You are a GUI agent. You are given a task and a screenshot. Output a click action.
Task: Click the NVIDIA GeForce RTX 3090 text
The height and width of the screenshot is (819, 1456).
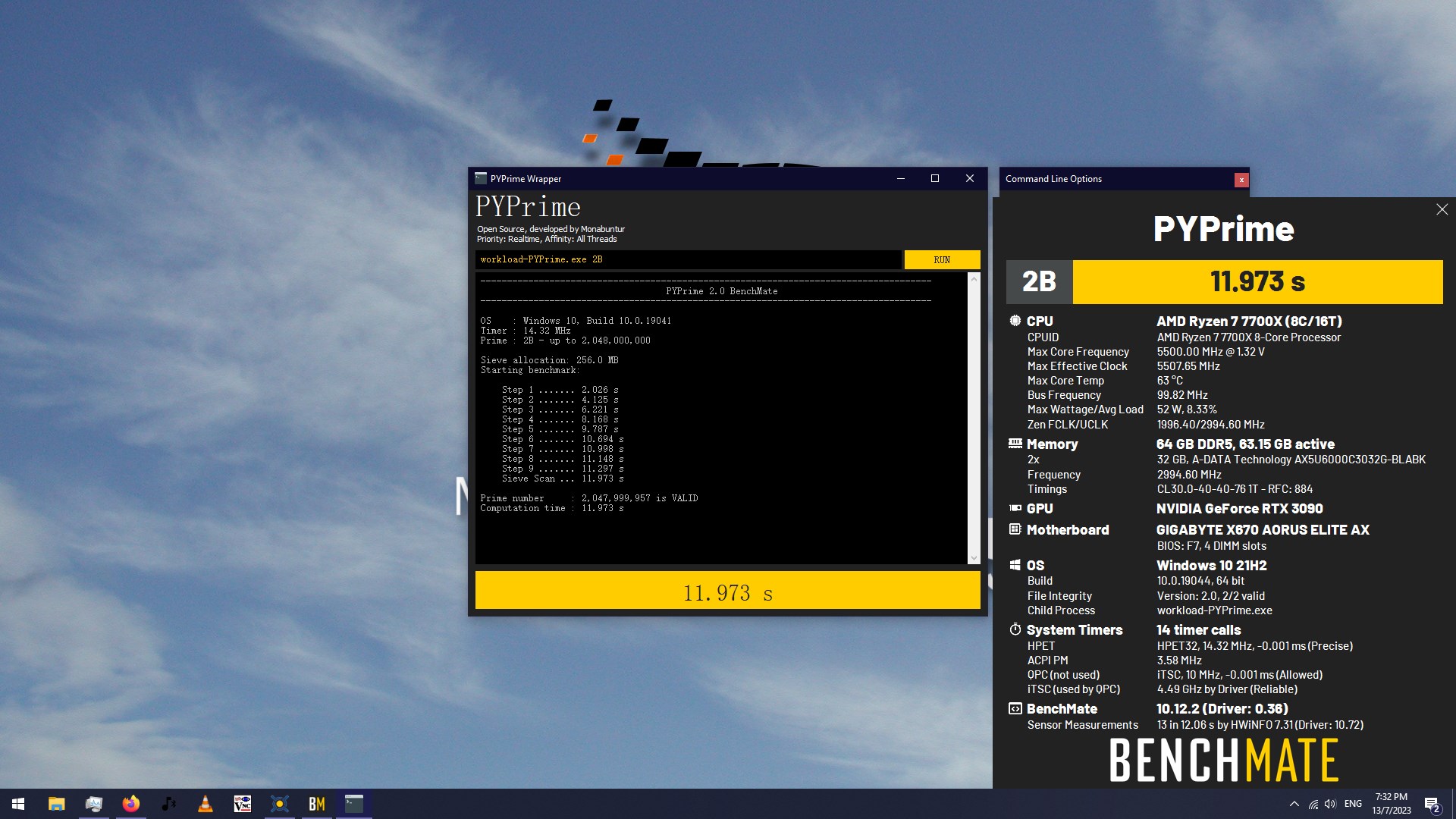point(1239,508)
